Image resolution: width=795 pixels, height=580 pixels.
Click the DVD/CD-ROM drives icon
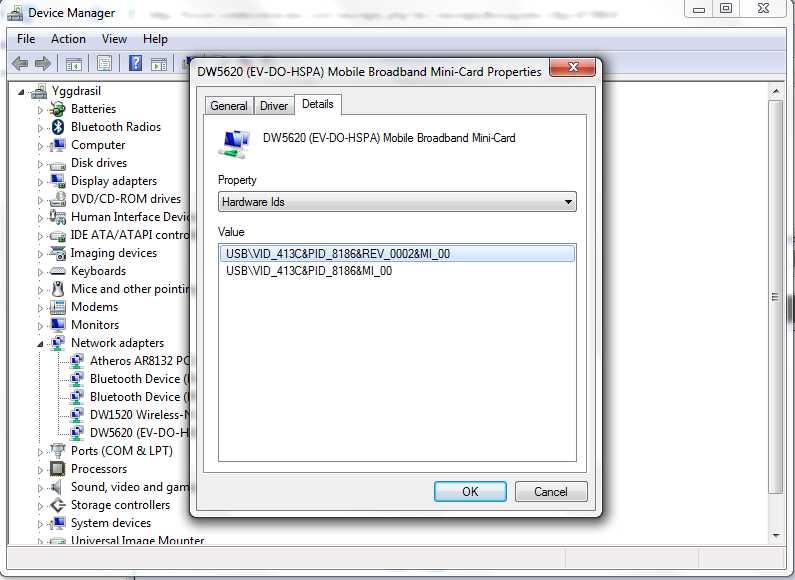point(57,199)
